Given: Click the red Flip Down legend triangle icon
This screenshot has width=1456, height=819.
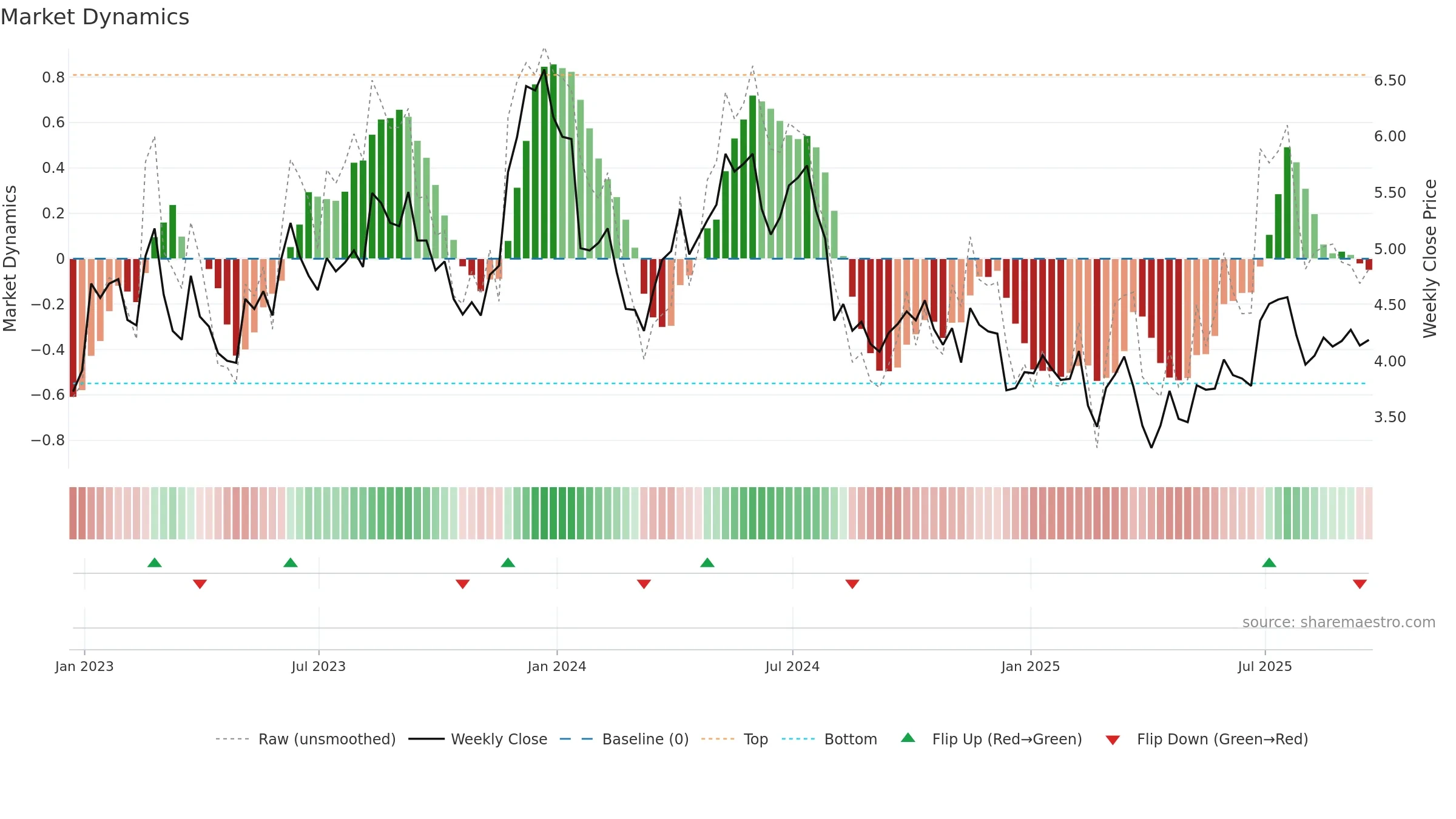Looking at the screenshot, I should (1113, 740).
